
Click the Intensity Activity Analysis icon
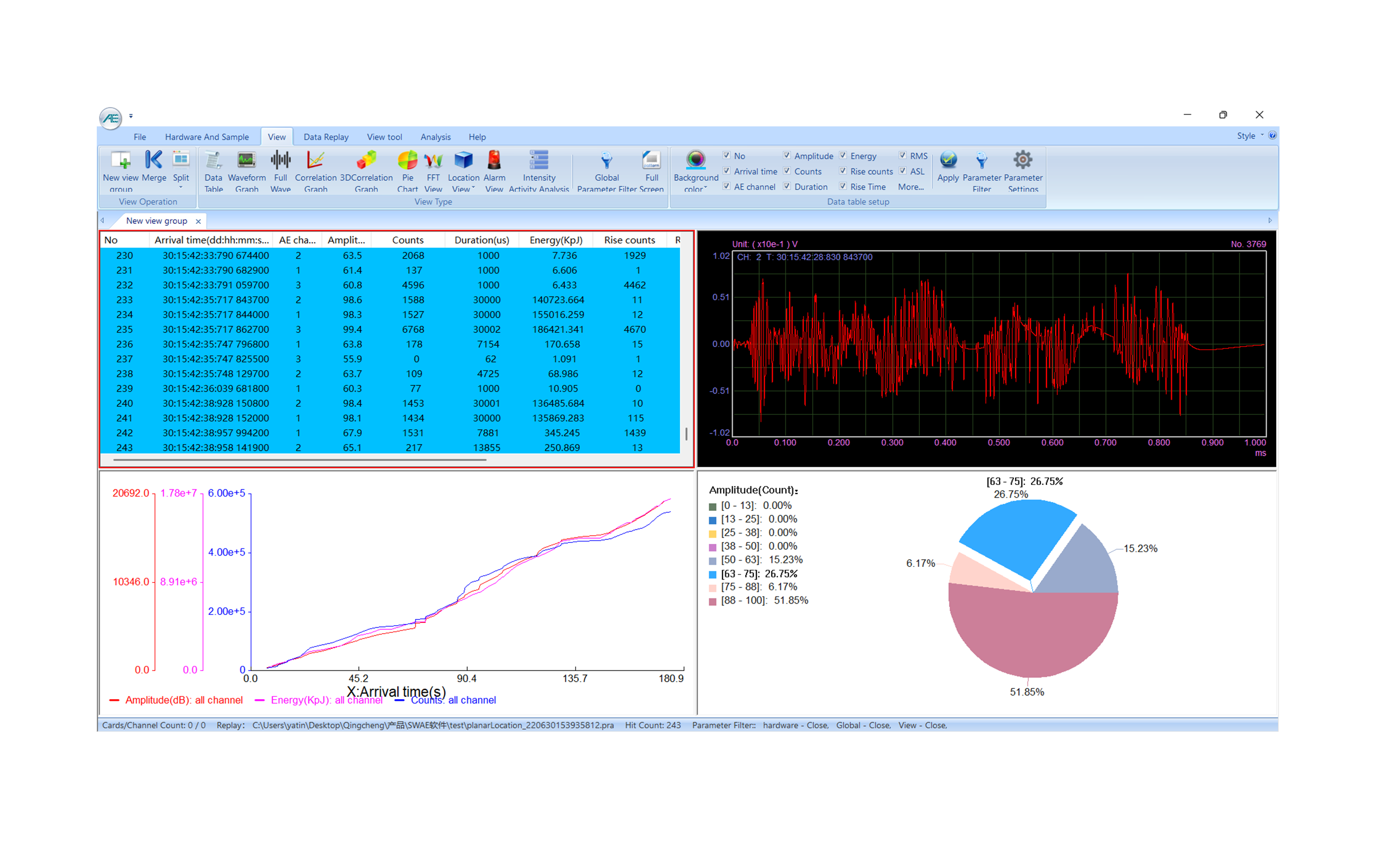[x=538, y=160]
